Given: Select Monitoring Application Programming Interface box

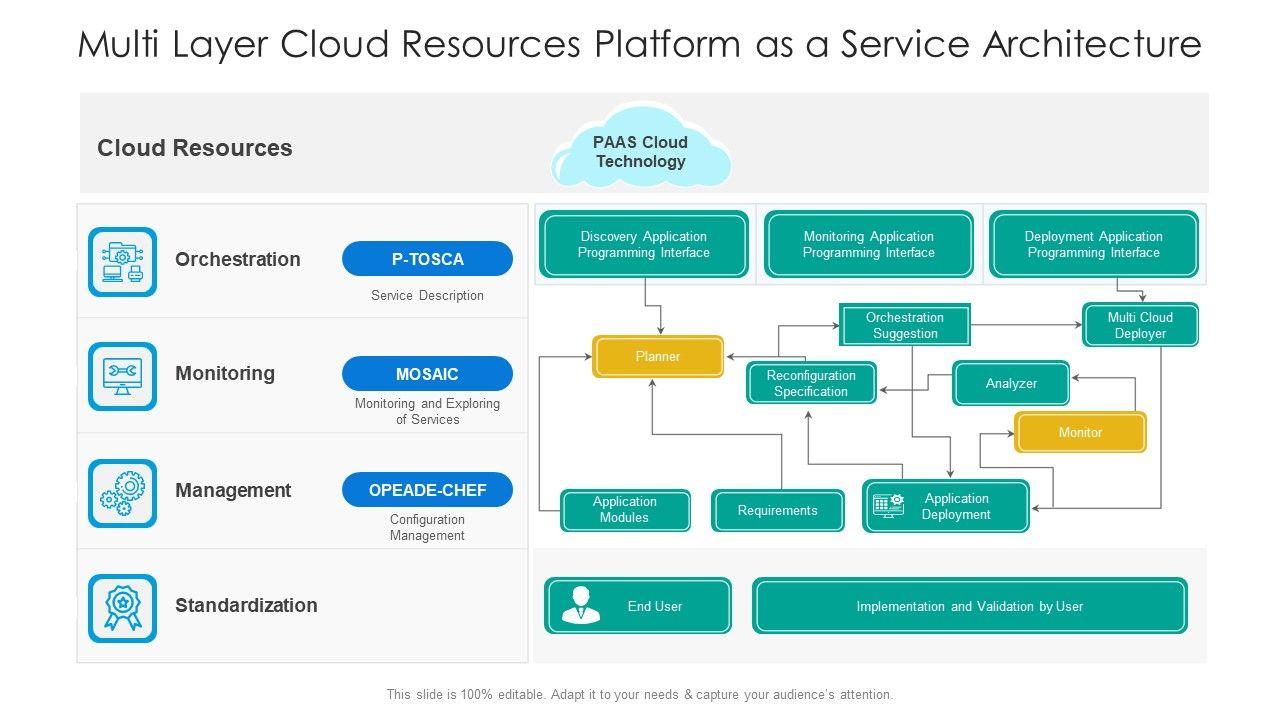Looking at the screenshot, I should pos(868,245).
